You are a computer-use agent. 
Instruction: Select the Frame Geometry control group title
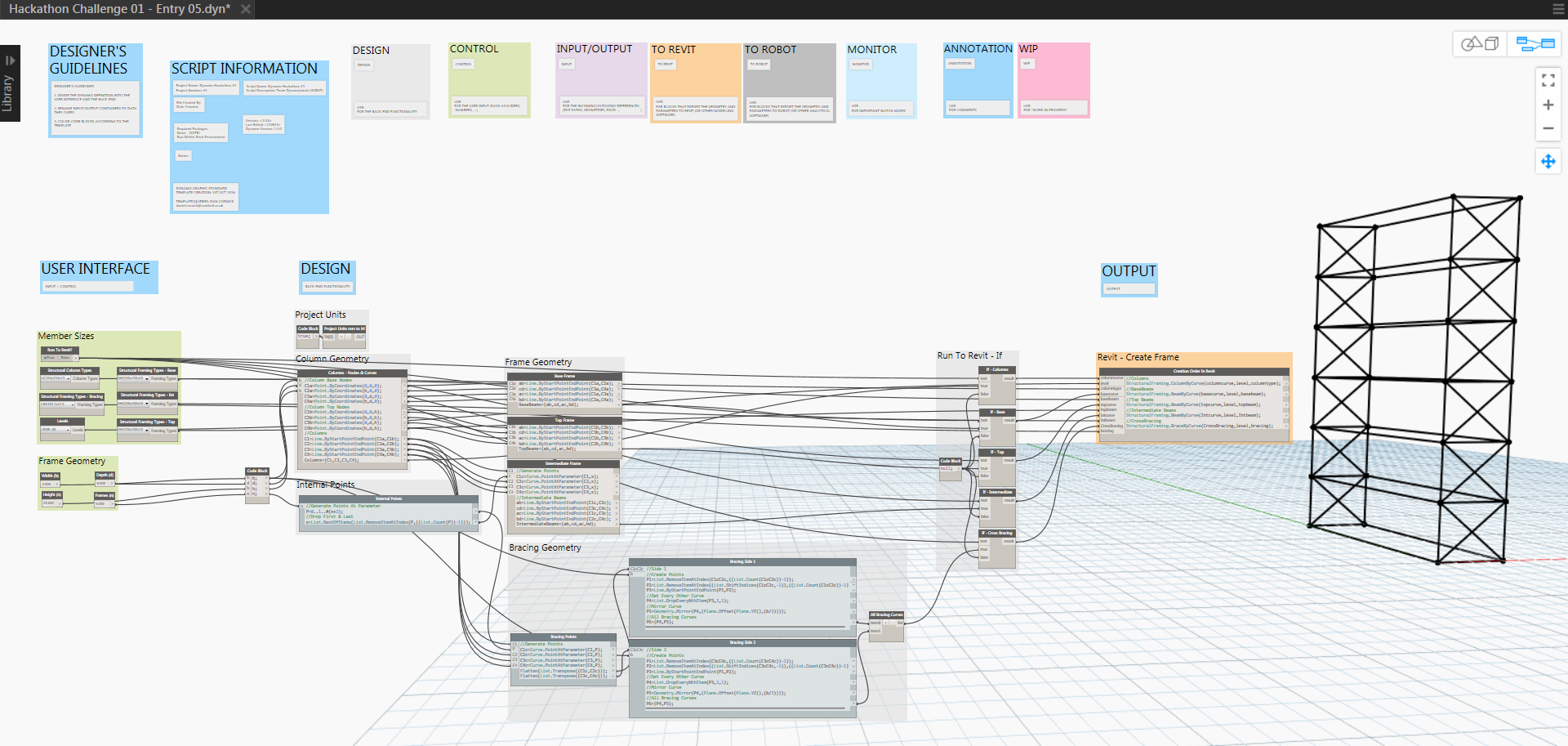tap(72, 461)
